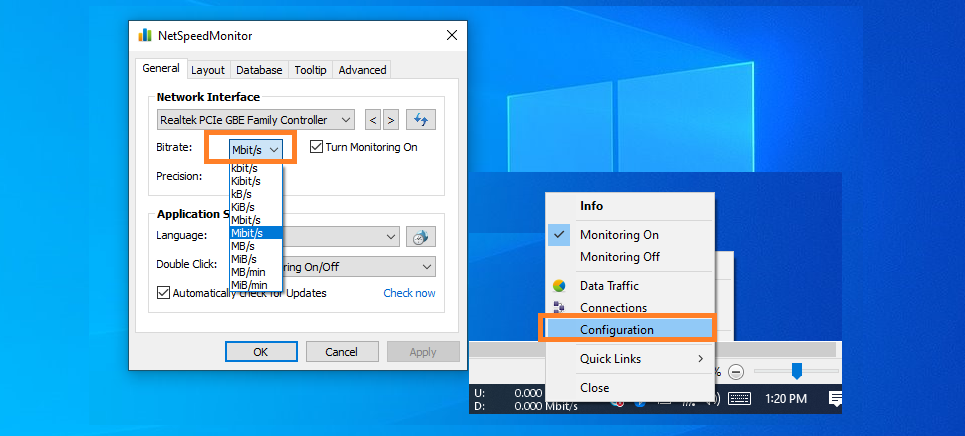Choose kbit/s from the bitrate list
The height and width of the screenshot is (436, 965).
click(255, 168)
